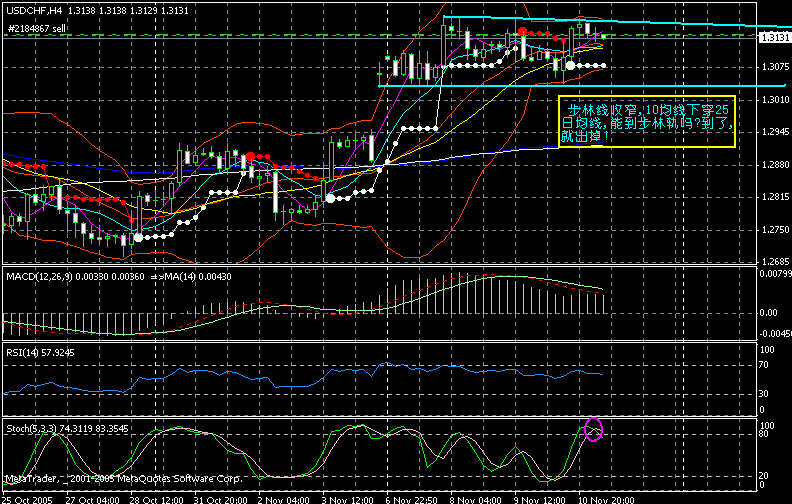Image resolution: width=792 pixels, height=504 pixels.
Task: Select the RSI(14) indicator label
Action: coord(23,352)
